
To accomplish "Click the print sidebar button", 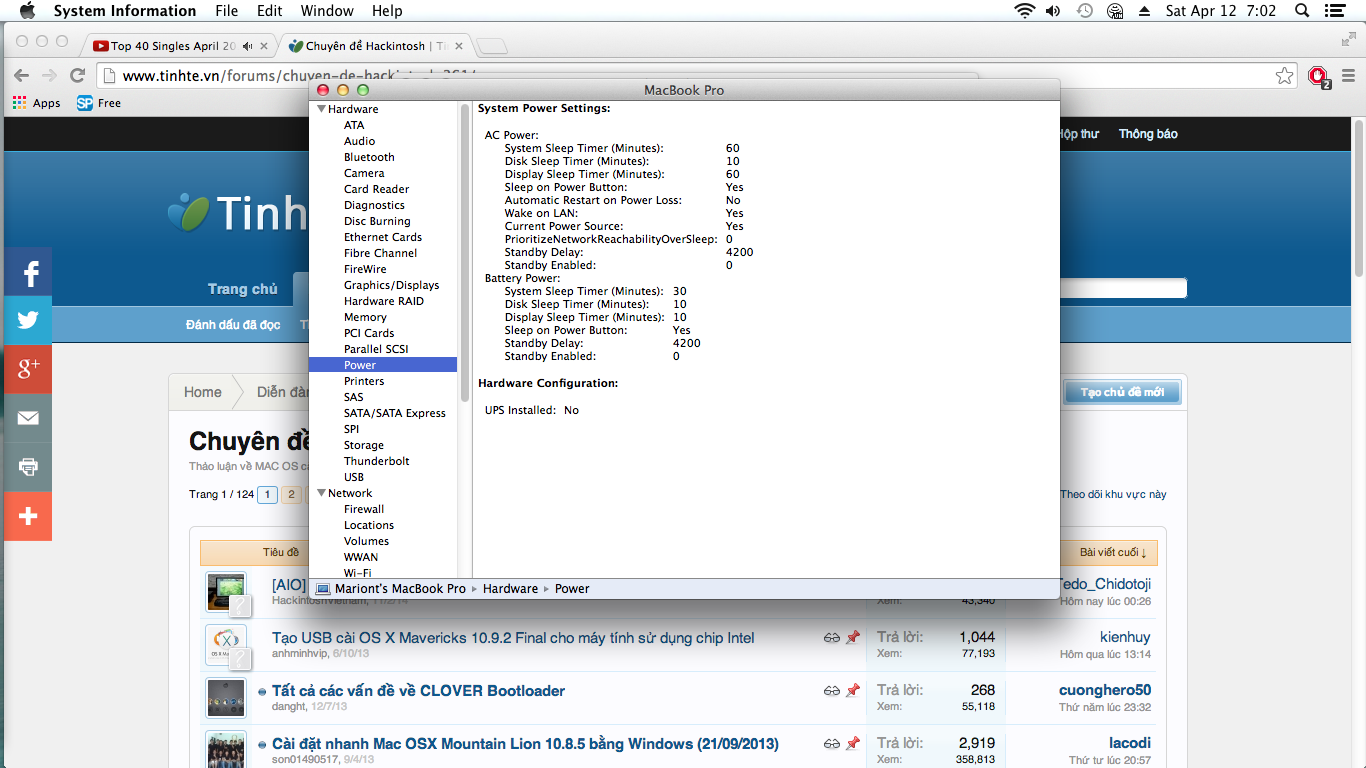I will coord(28,467).
